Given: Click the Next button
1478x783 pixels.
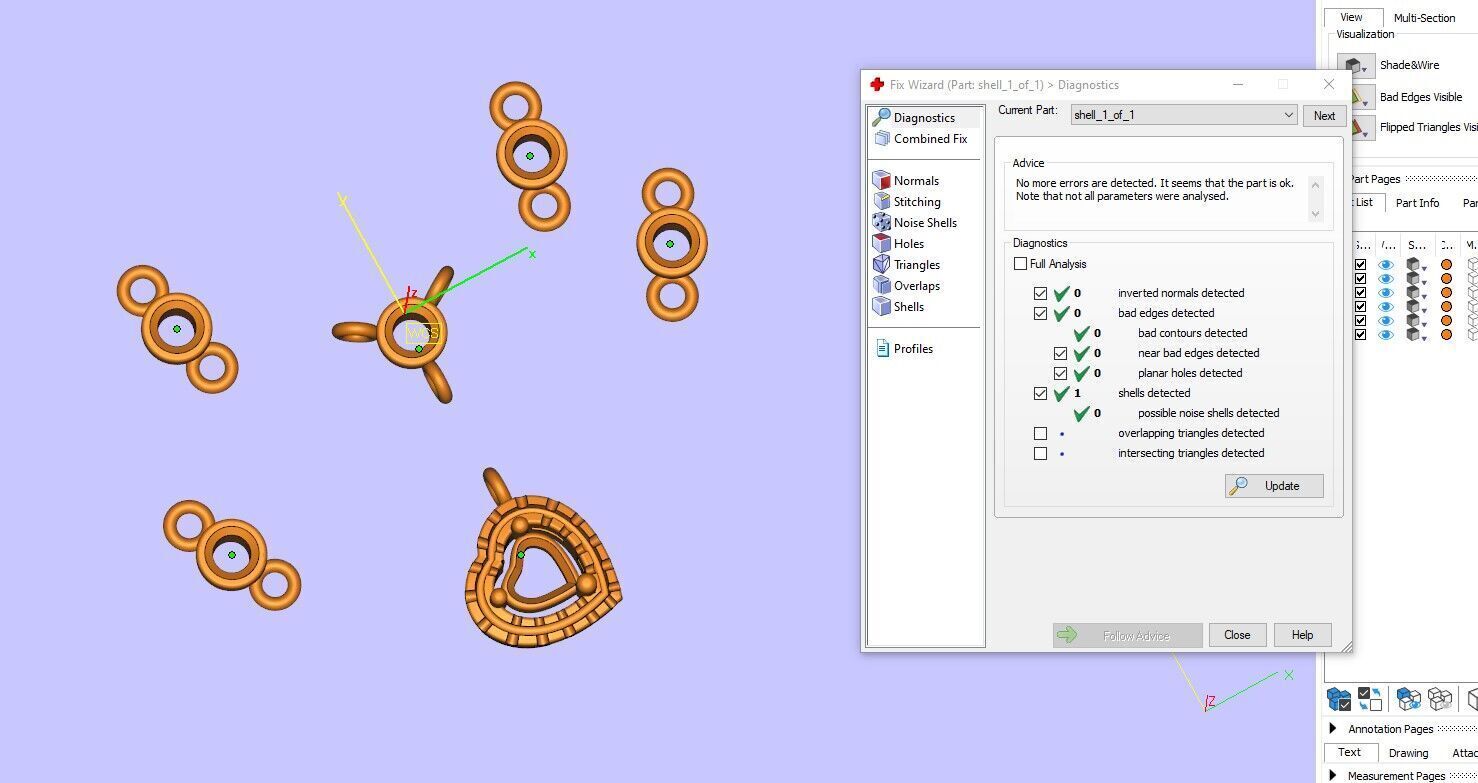Looking at the screenshot, I should [1324, 116].
